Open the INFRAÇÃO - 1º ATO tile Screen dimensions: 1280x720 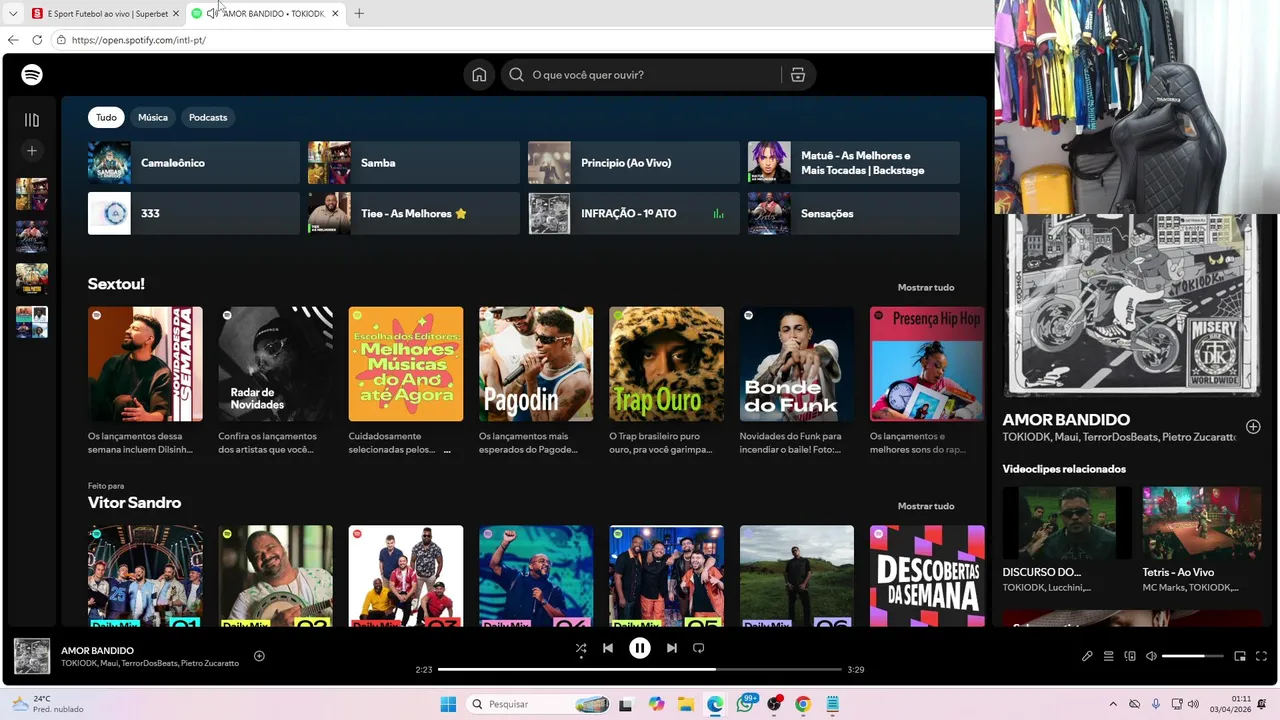(x=634, y=213)
